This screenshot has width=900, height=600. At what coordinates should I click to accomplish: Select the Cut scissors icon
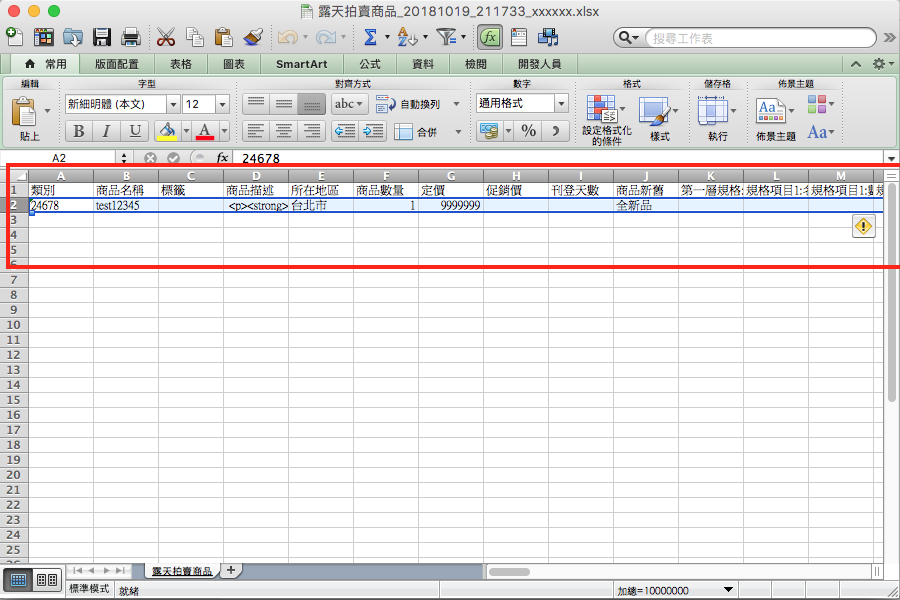click(166, 37)
